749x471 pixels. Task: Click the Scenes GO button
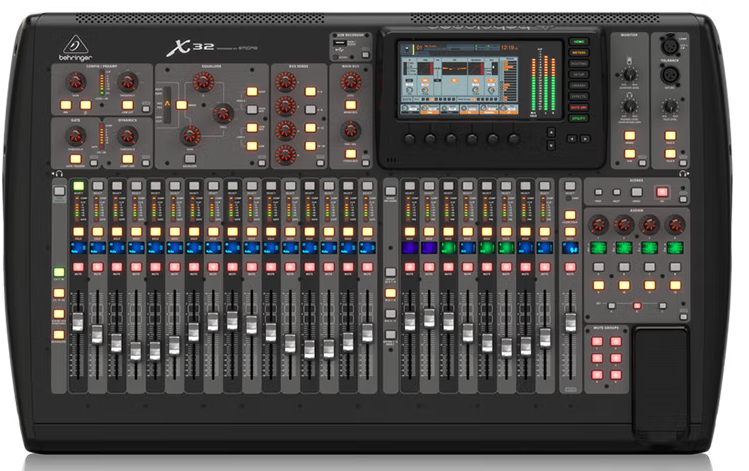(662, 192)
